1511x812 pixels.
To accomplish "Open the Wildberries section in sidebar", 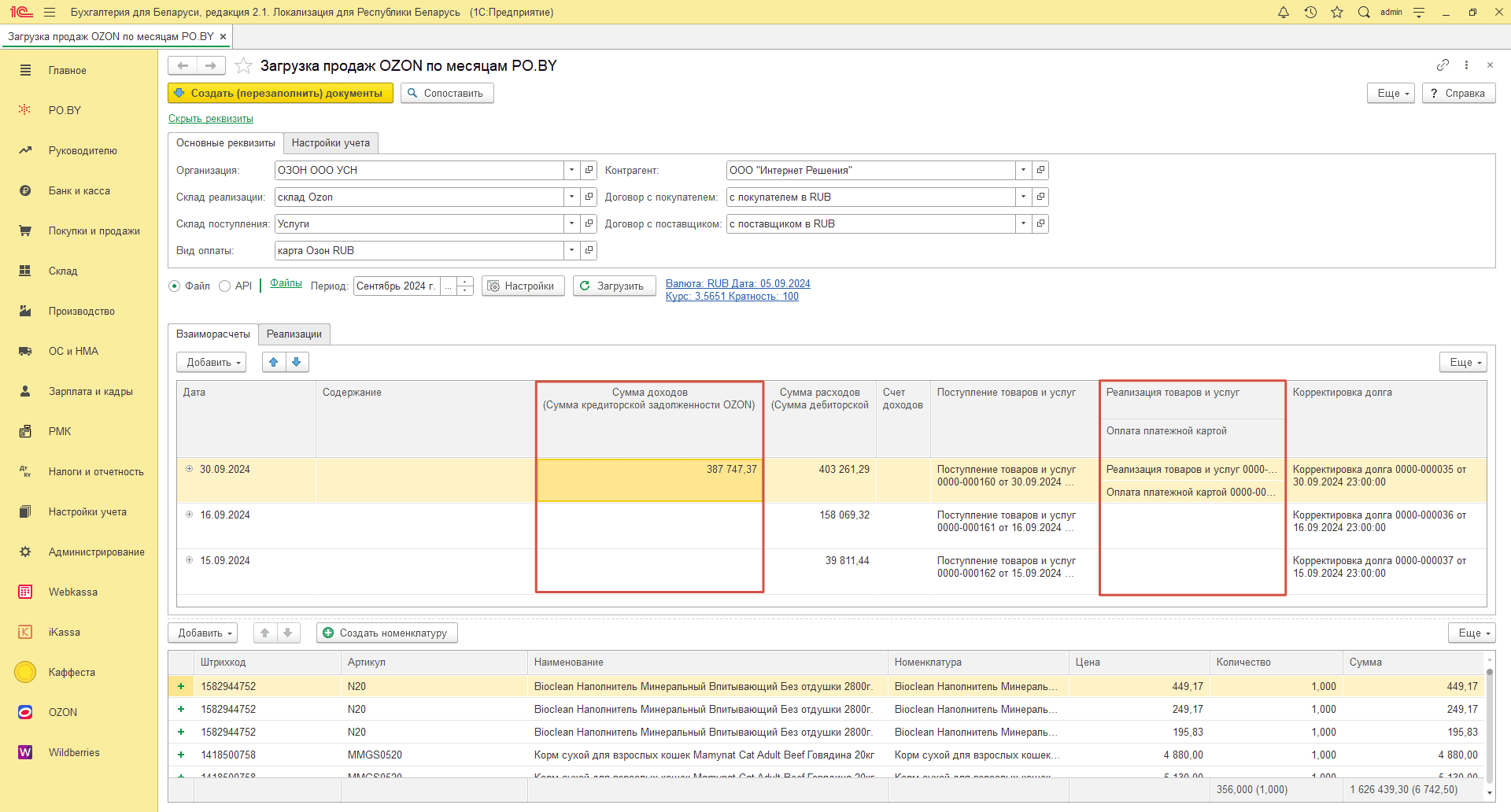I will point(74,752).
